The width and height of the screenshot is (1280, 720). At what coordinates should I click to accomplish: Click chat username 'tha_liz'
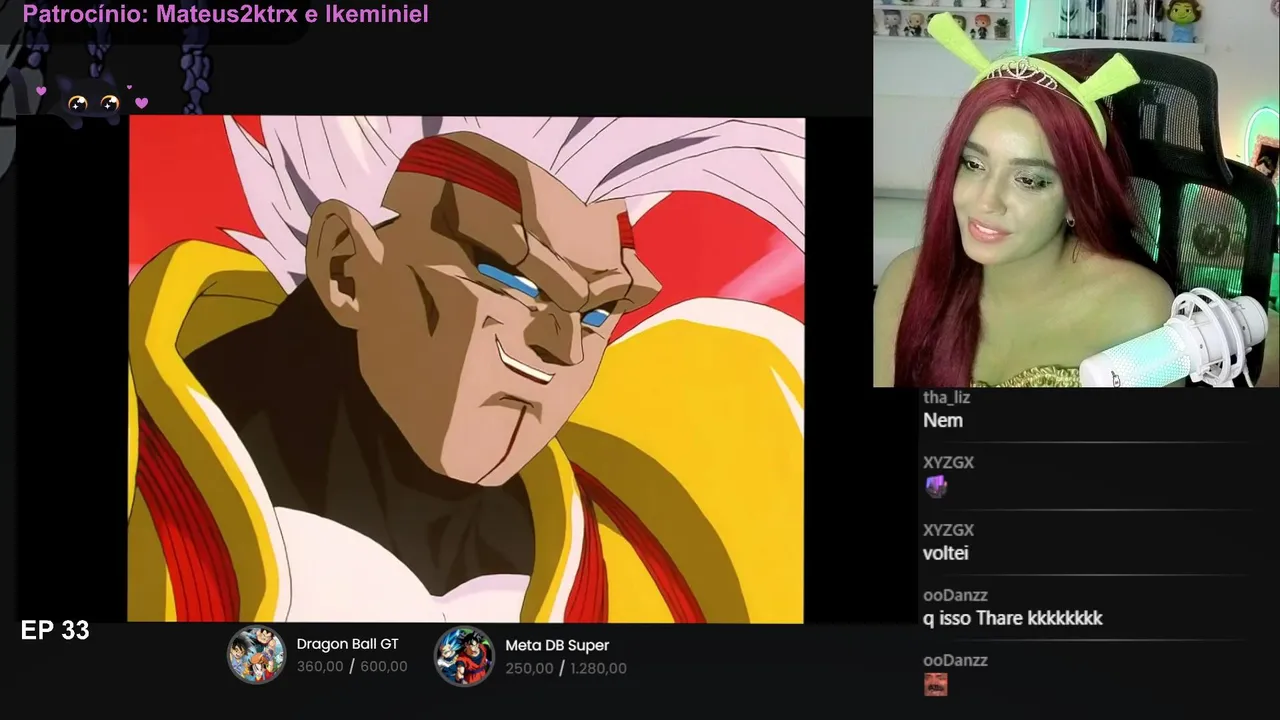946,397
